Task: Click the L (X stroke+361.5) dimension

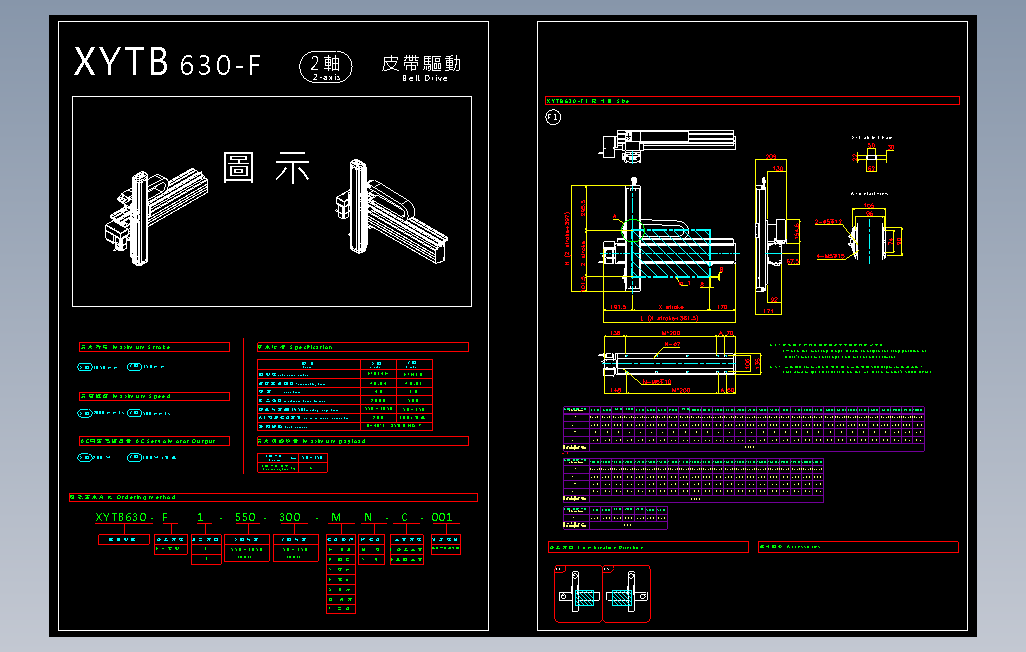Action: coord(669,318)
